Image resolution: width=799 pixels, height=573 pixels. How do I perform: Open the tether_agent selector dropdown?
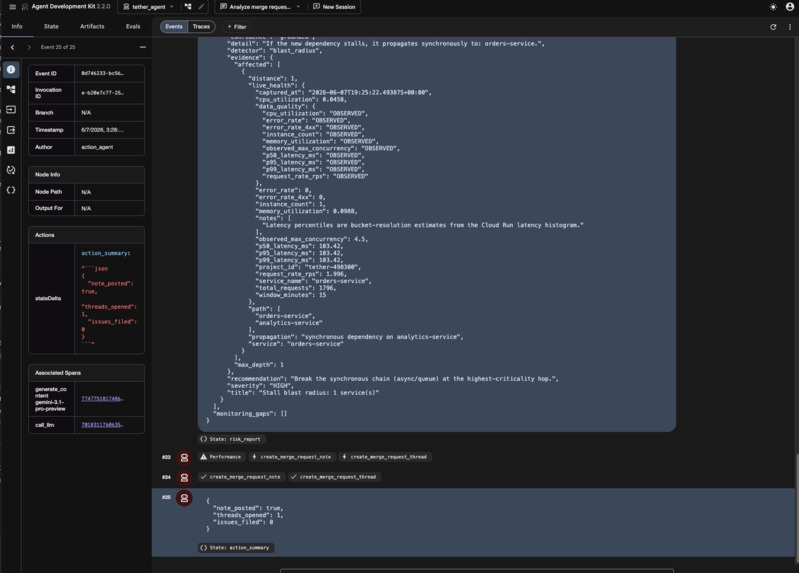point(149,7)
